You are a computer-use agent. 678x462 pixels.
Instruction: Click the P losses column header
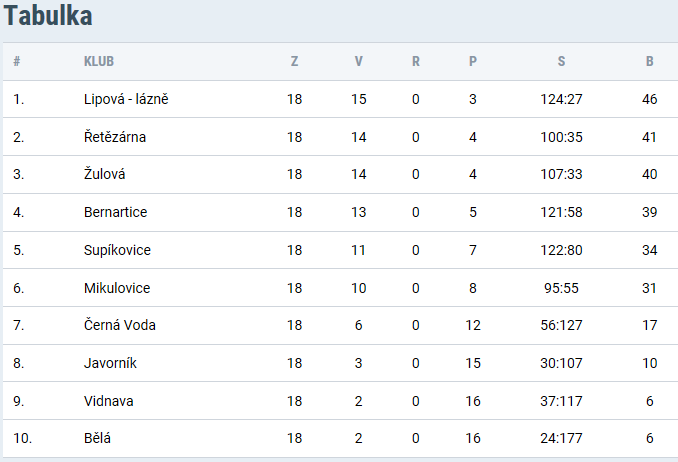point(473,61)
